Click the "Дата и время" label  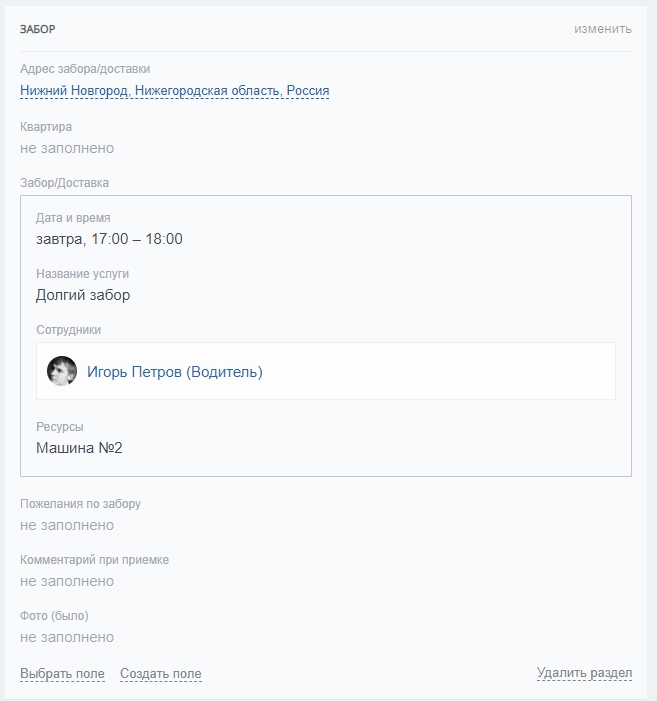pos(73,218)
